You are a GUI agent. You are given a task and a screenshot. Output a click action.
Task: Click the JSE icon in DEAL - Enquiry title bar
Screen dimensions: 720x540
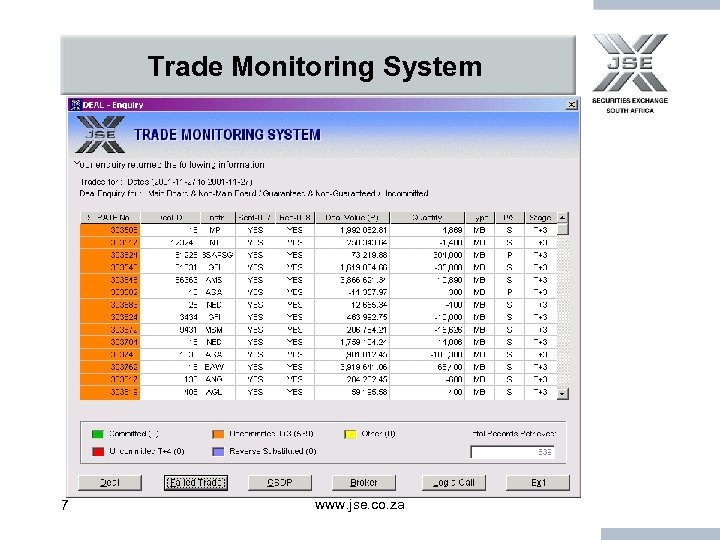pyautogui.click(x=76, y=105)
